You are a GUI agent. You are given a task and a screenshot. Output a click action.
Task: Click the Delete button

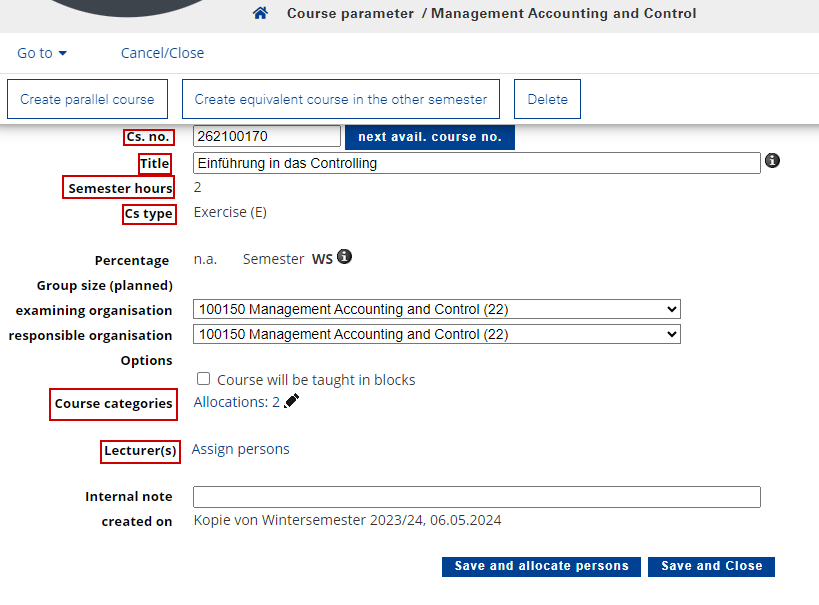547,99
